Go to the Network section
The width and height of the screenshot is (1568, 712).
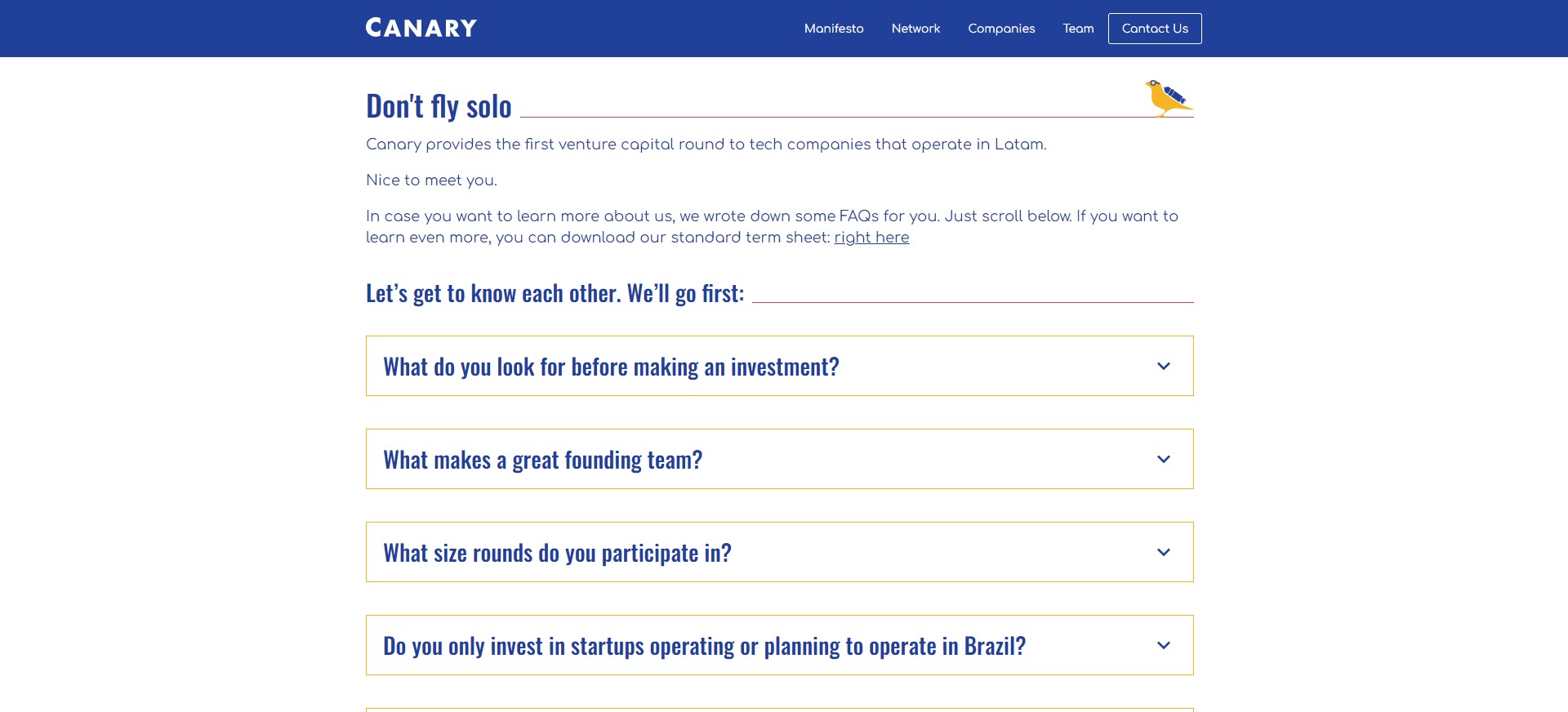[915, 29]
